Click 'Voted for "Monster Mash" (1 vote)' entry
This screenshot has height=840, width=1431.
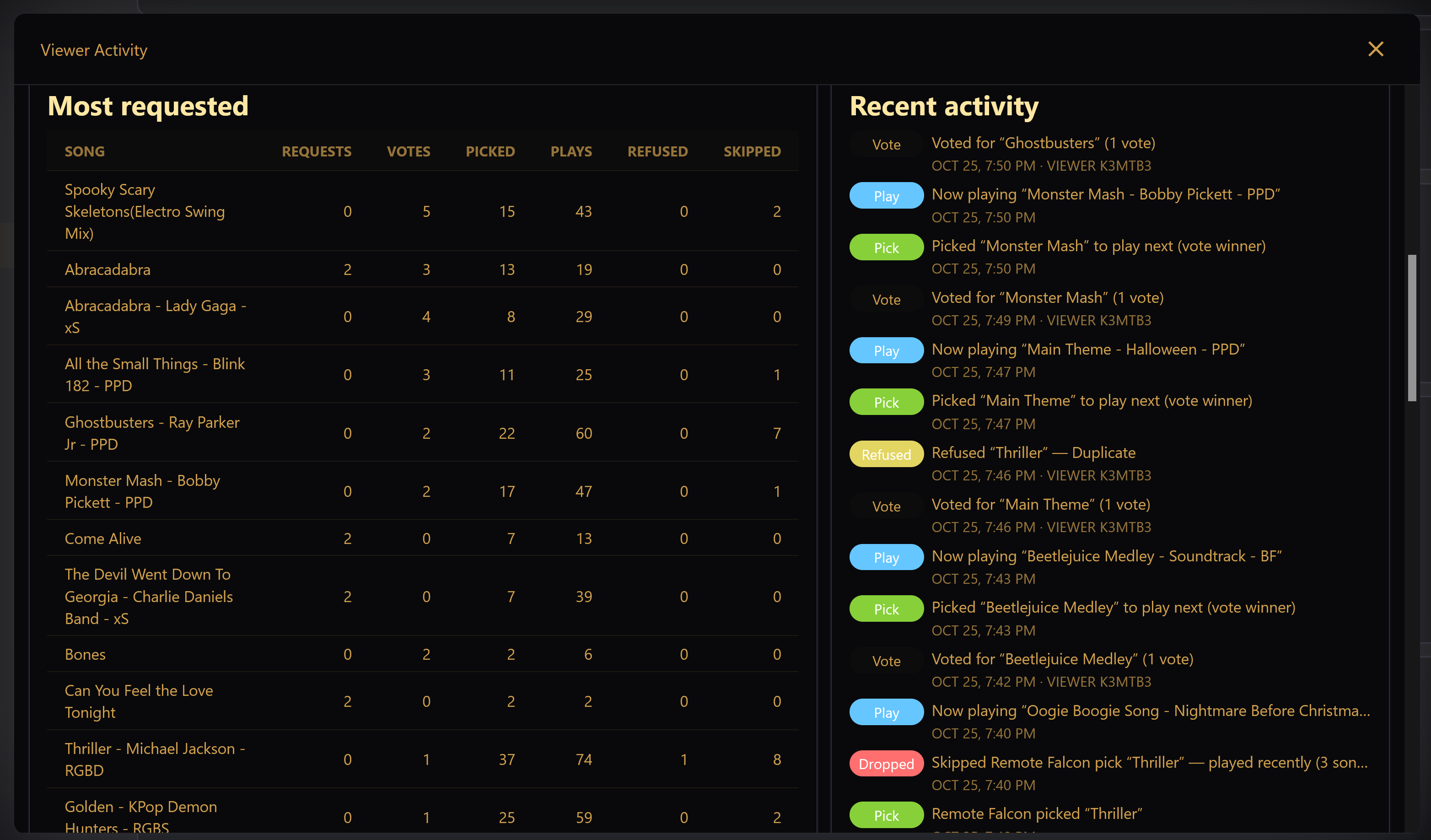tap(1047, 297)
